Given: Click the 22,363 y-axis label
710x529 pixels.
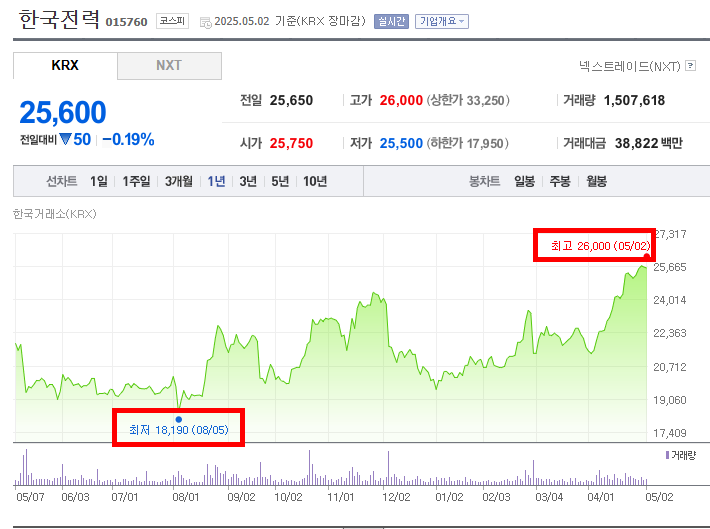Looking at the screenshot, I should click(670, 333).
